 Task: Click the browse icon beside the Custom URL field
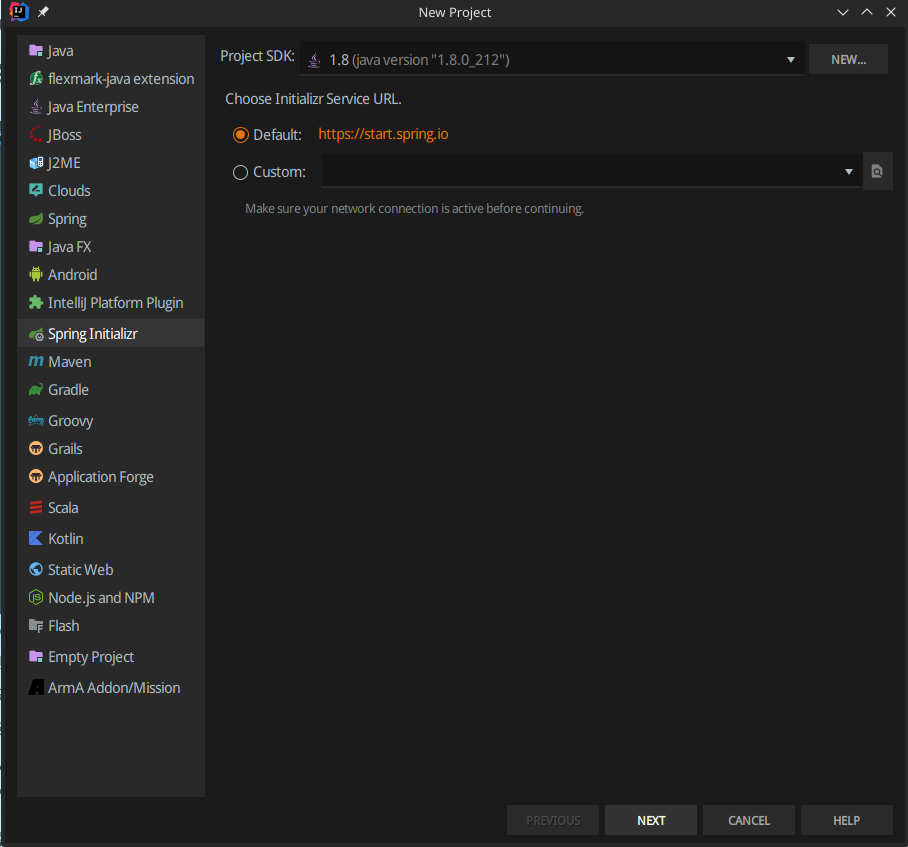click(x=877, y=171)
